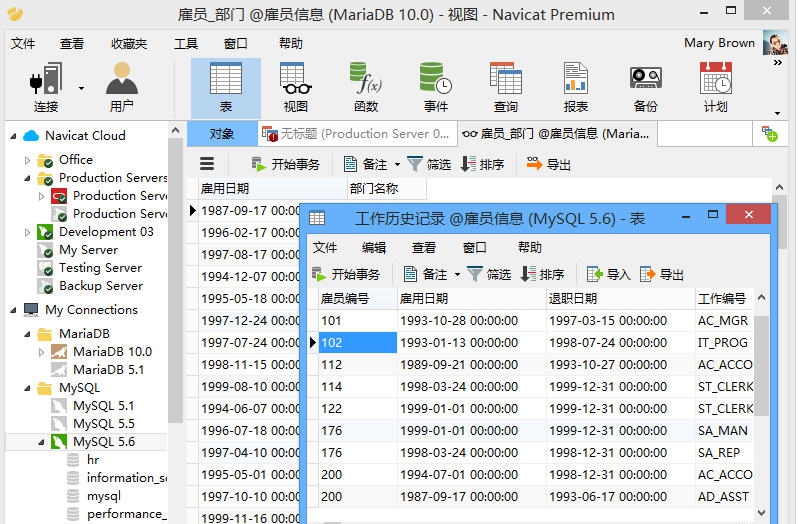Click 工作历史记录 table vertical scrollbar

pyautogui.click(x=761, y=365)
